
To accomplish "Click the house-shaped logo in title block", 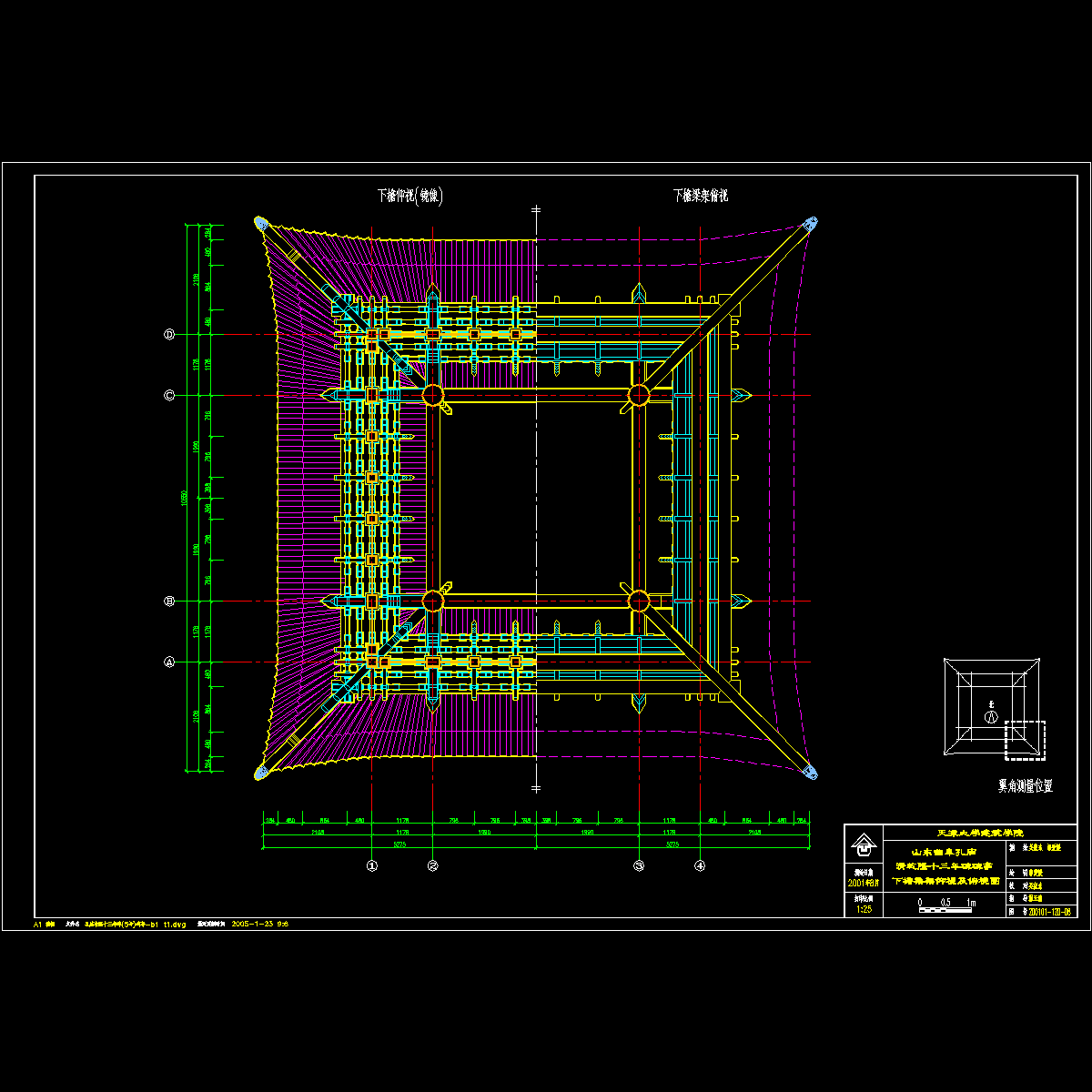I will pos(862,846).
